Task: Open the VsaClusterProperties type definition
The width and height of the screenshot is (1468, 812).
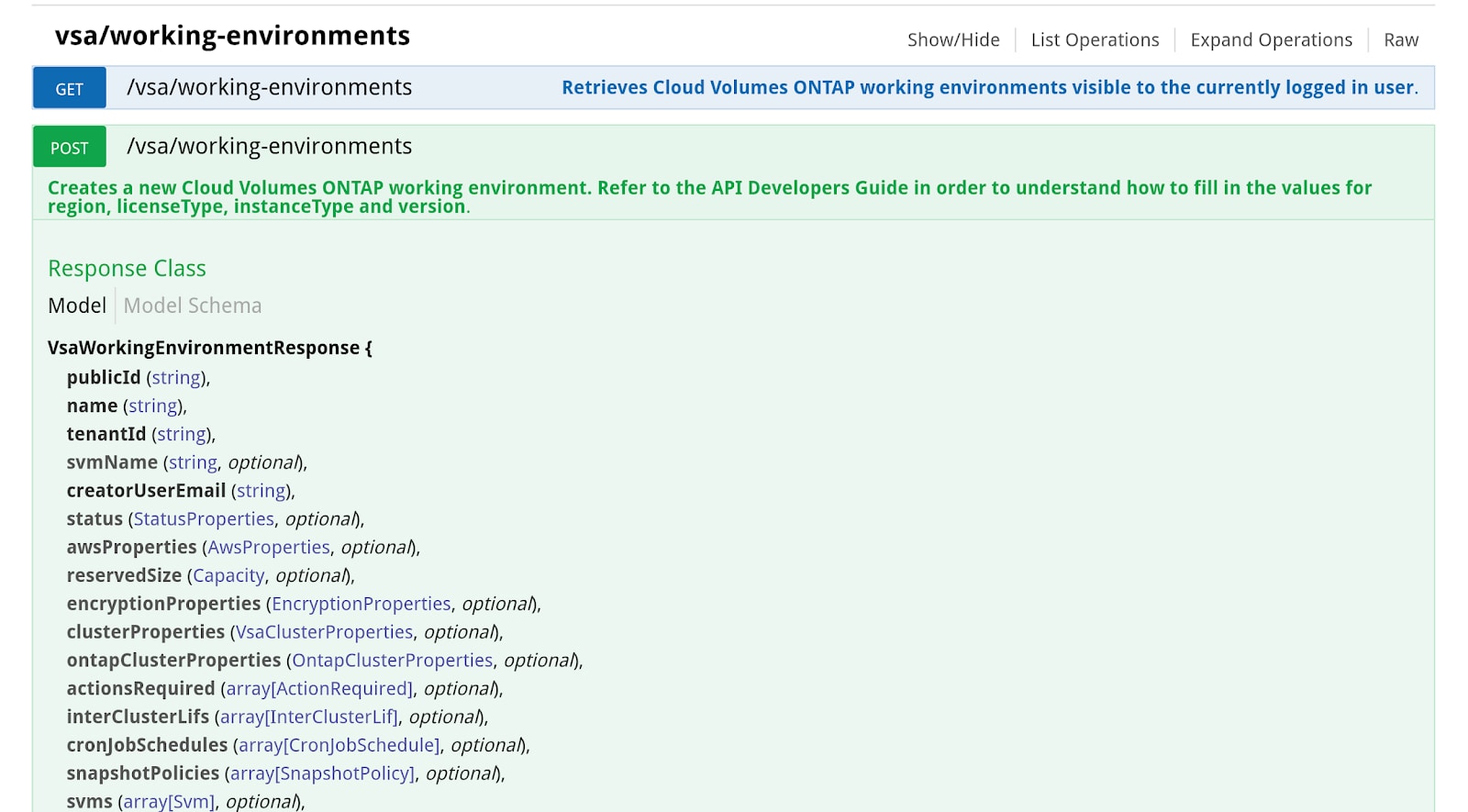Action: [x=323, y=632]
